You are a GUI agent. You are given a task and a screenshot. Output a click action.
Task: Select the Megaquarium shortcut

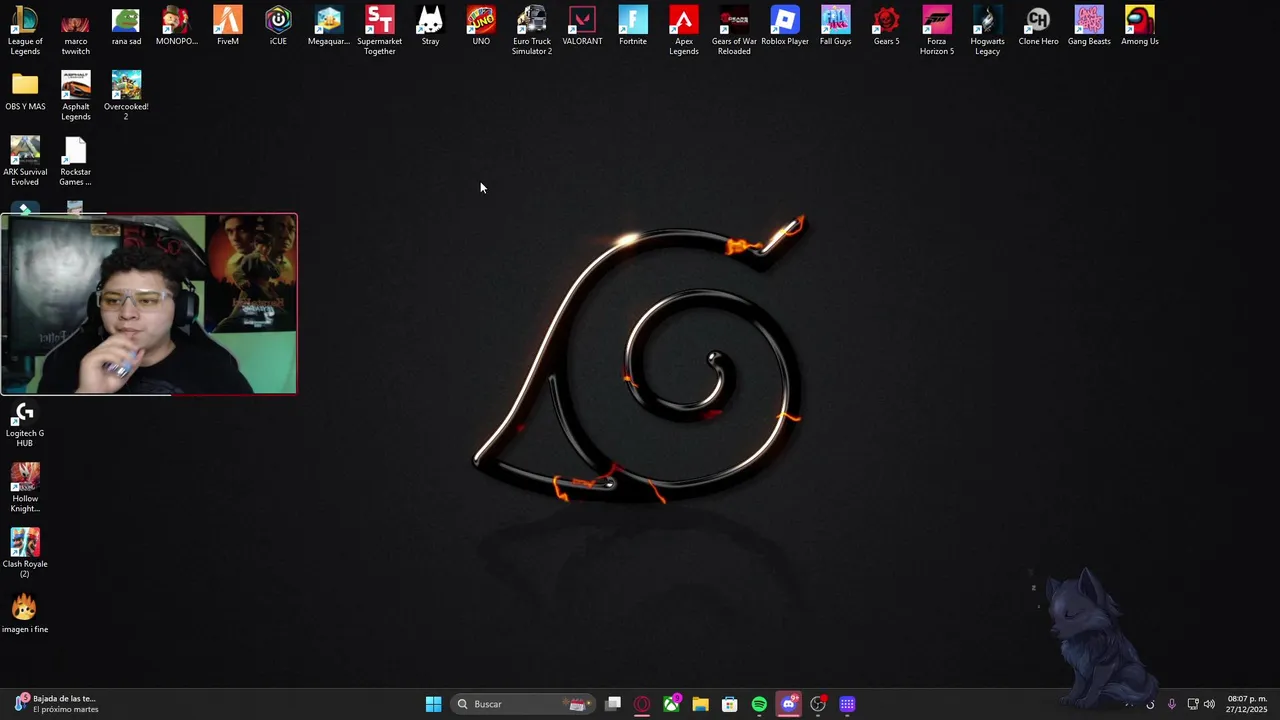pos(329,27)
